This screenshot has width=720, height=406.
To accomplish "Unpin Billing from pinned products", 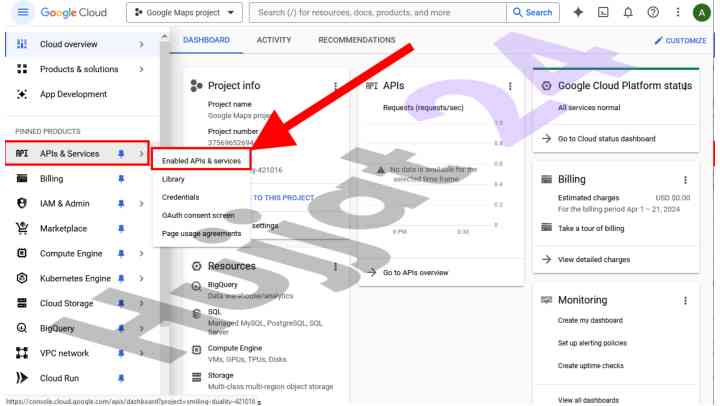I will 121,179.
